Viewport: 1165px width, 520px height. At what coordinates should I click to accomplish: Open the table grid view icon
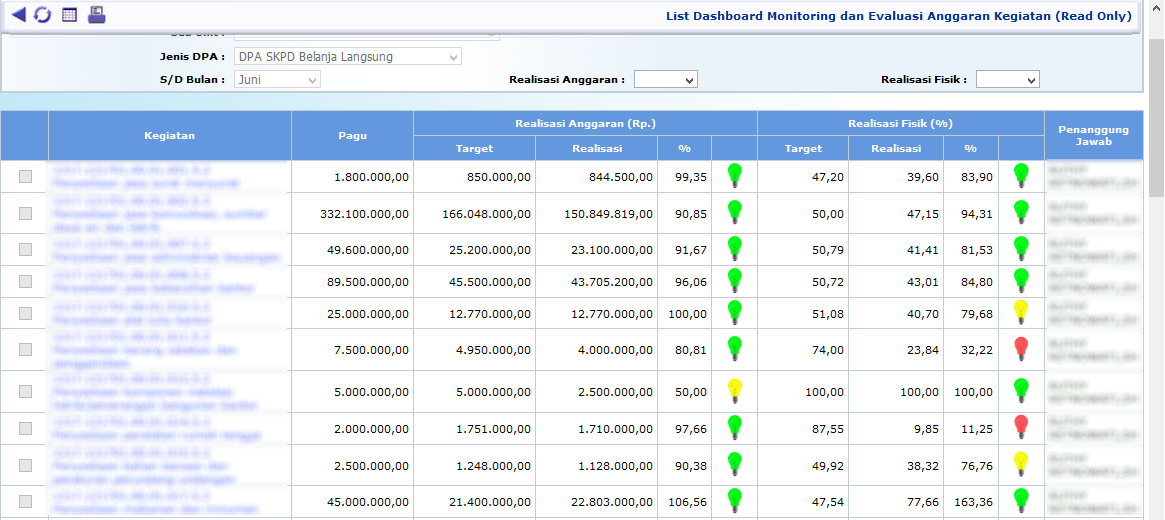point(69,15)
